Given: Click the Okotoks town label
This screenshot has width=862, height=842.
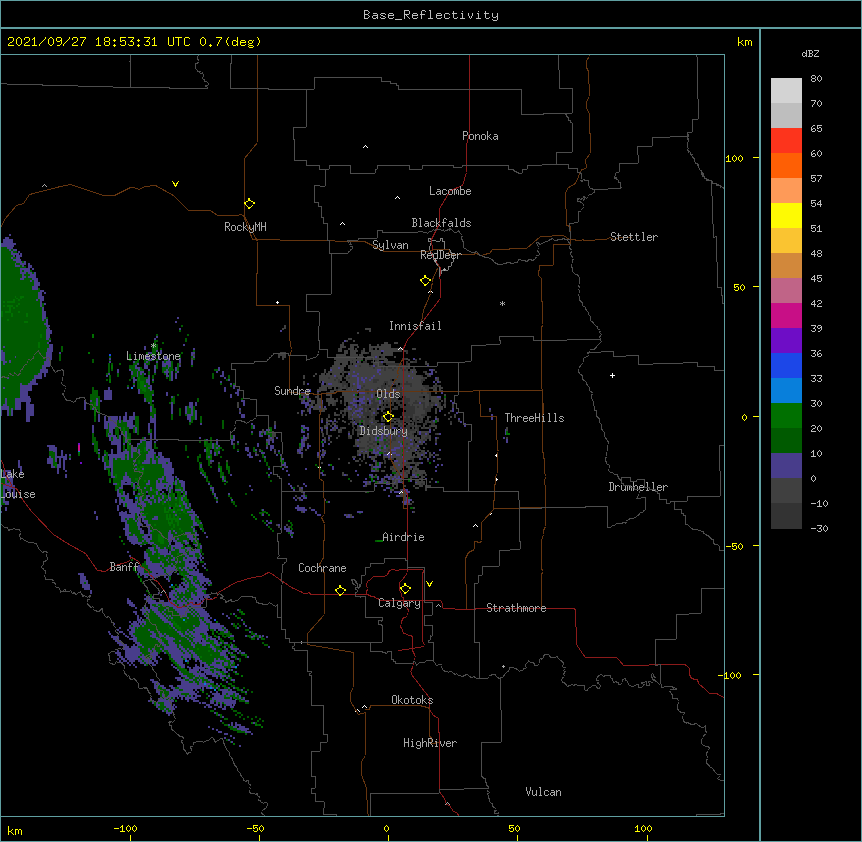Looking at the screenshot, I should click(412, 700).
